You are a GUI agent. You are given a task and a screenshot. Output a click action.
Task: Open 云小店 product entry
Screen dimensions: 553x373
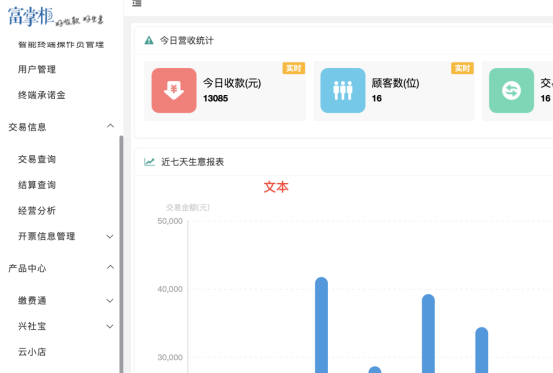click(x=32, y=352)
